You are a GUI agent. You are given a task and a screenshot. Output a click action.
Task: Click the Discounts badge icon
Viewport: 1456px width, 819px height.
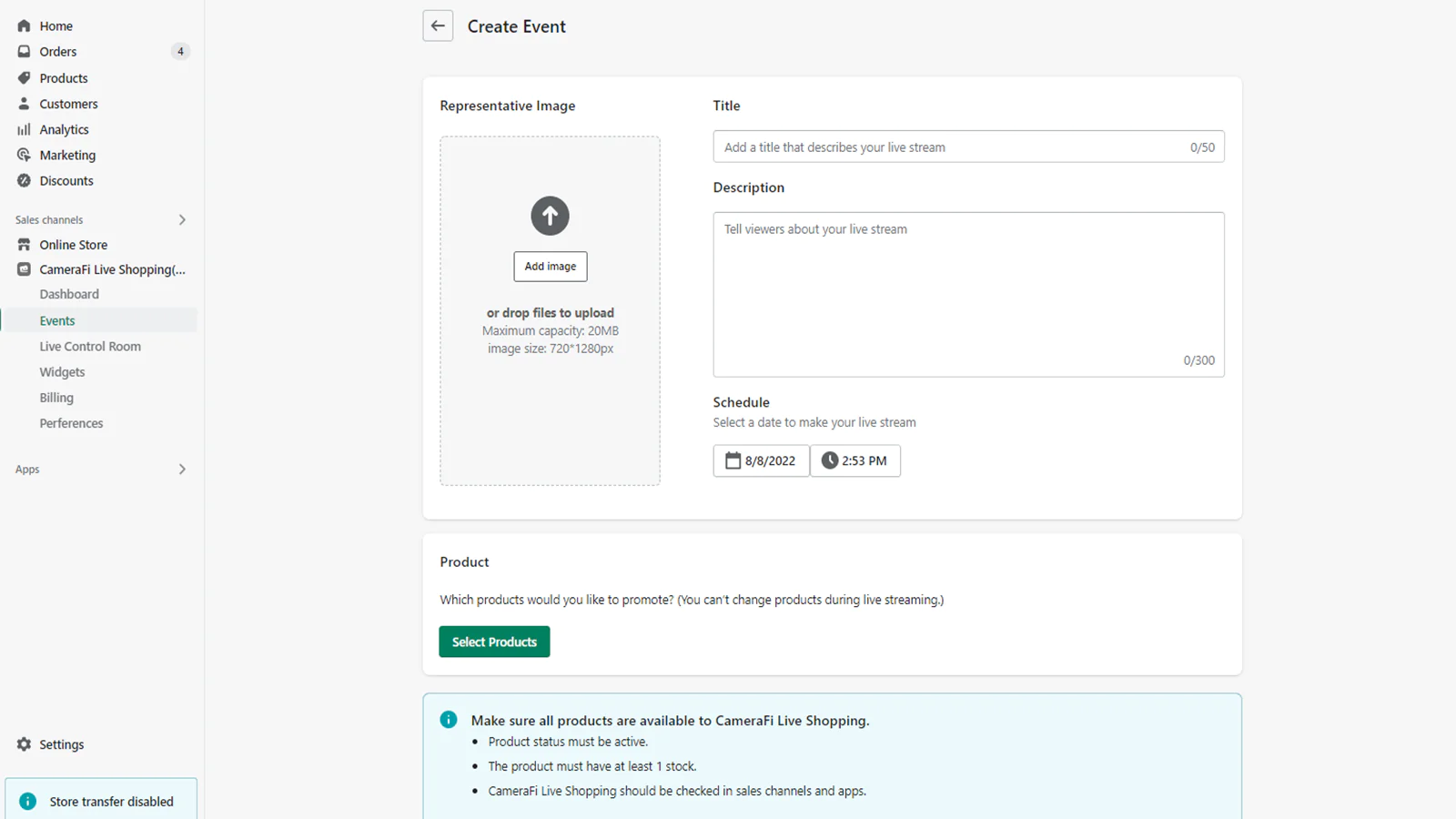point(24,181)
